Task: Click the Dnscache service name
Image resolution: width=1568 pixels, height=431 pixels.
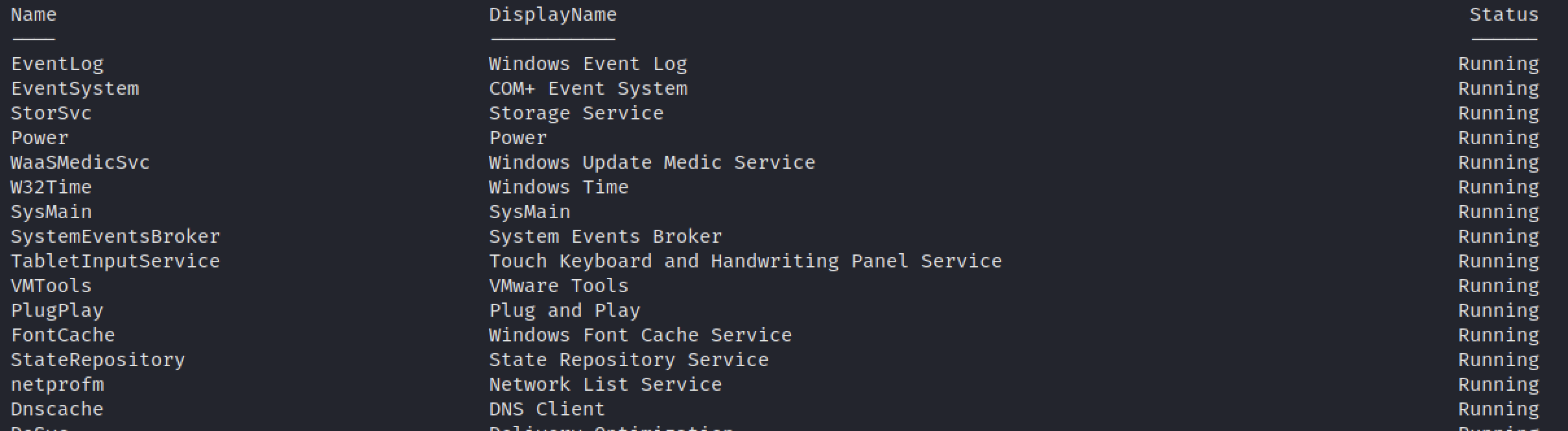Action: (x=57, y=410)
